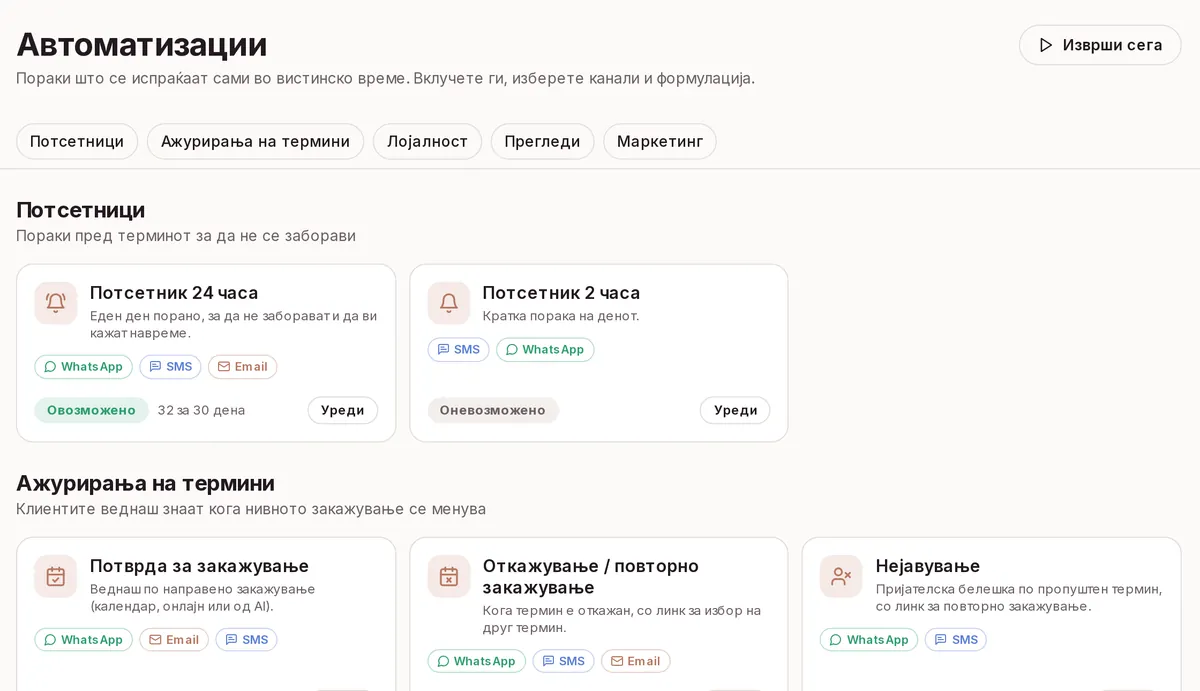Open the Потсетници filter tab

point(77,141)
